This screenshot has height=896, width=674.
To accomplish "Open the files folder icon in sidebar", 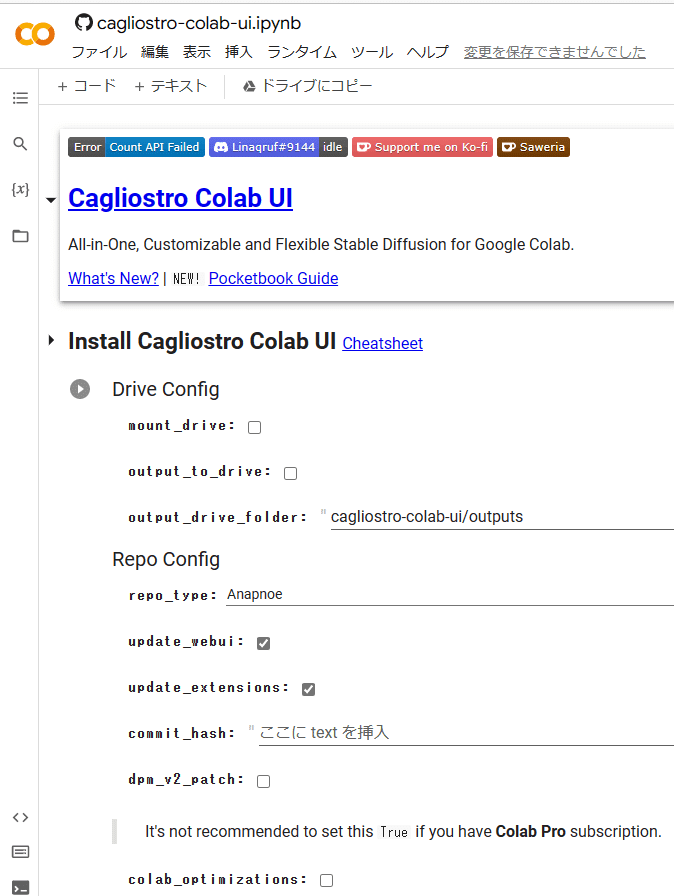I will [20, 236].
